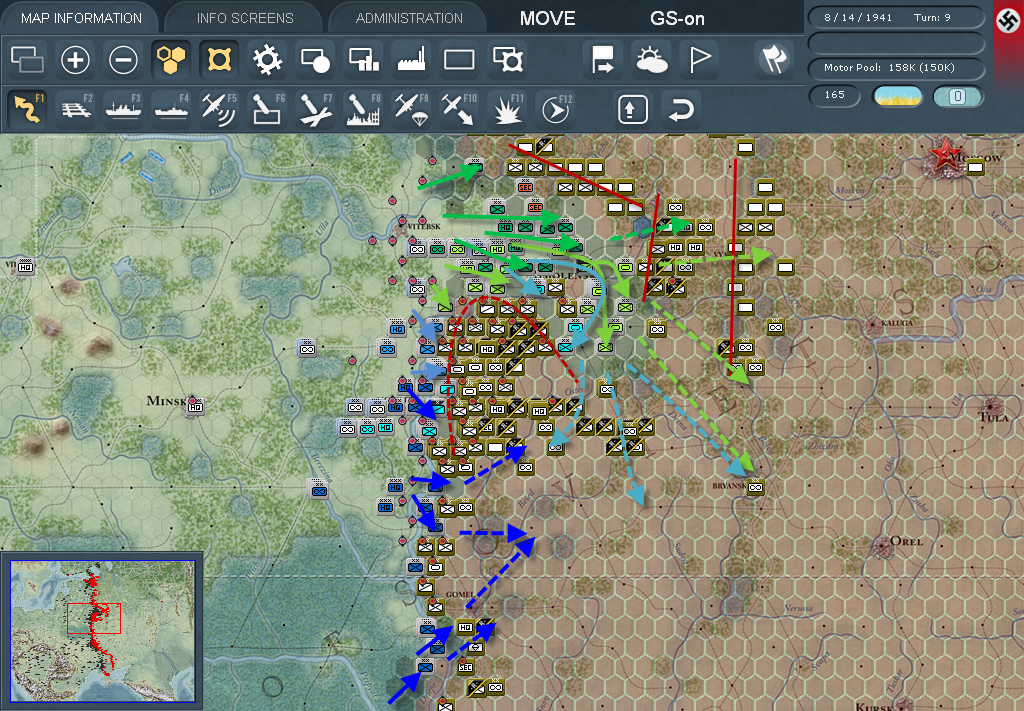Click the minimap red viewport rectangle
Viewport: 1024px width, 711px height.
pos(93,618)
